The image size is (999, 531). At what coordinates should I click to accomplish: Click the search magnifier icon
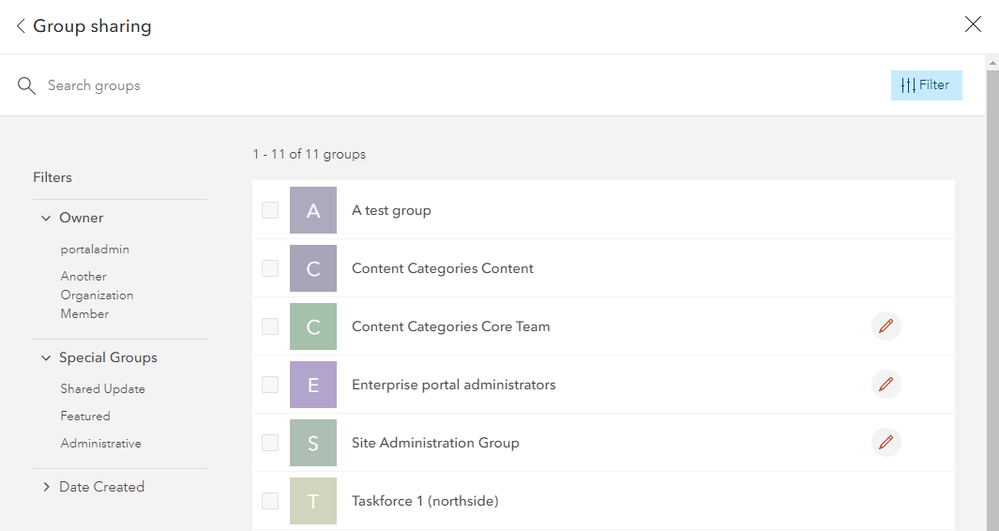27,86
